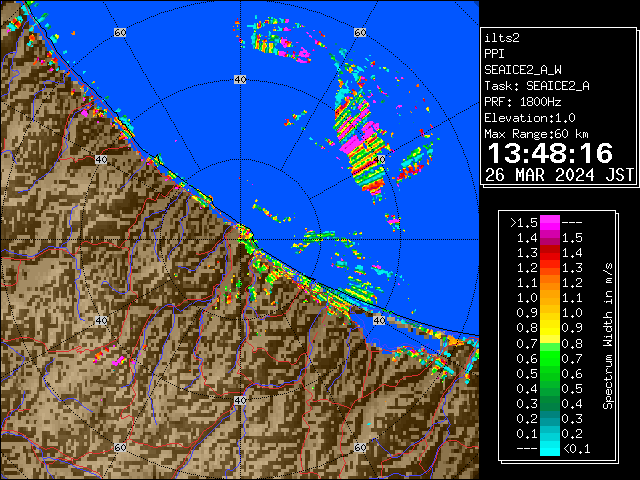Select the radar site name ilts2

502,38
